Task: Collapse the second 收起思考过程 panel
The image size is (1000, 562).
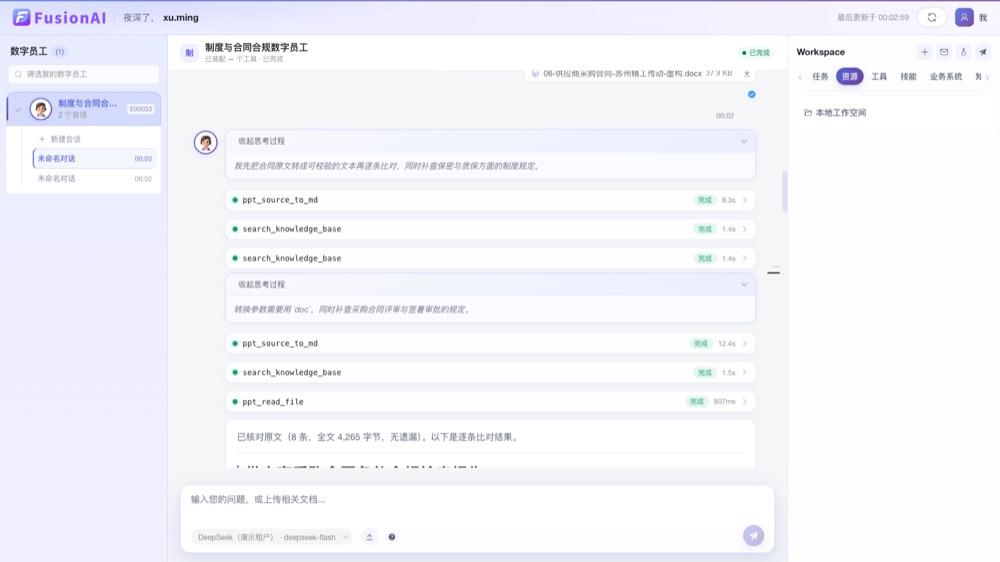Action: pos(744,285)
